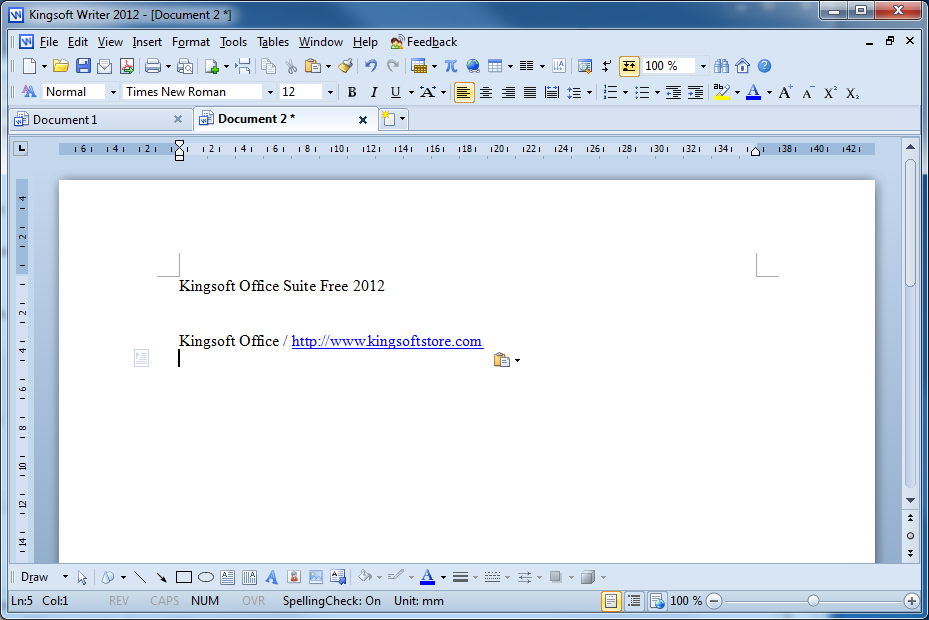The height and width of the screenshot is (620, 929).
Task: Click the zoom in plus button
Action: point(911,601)
